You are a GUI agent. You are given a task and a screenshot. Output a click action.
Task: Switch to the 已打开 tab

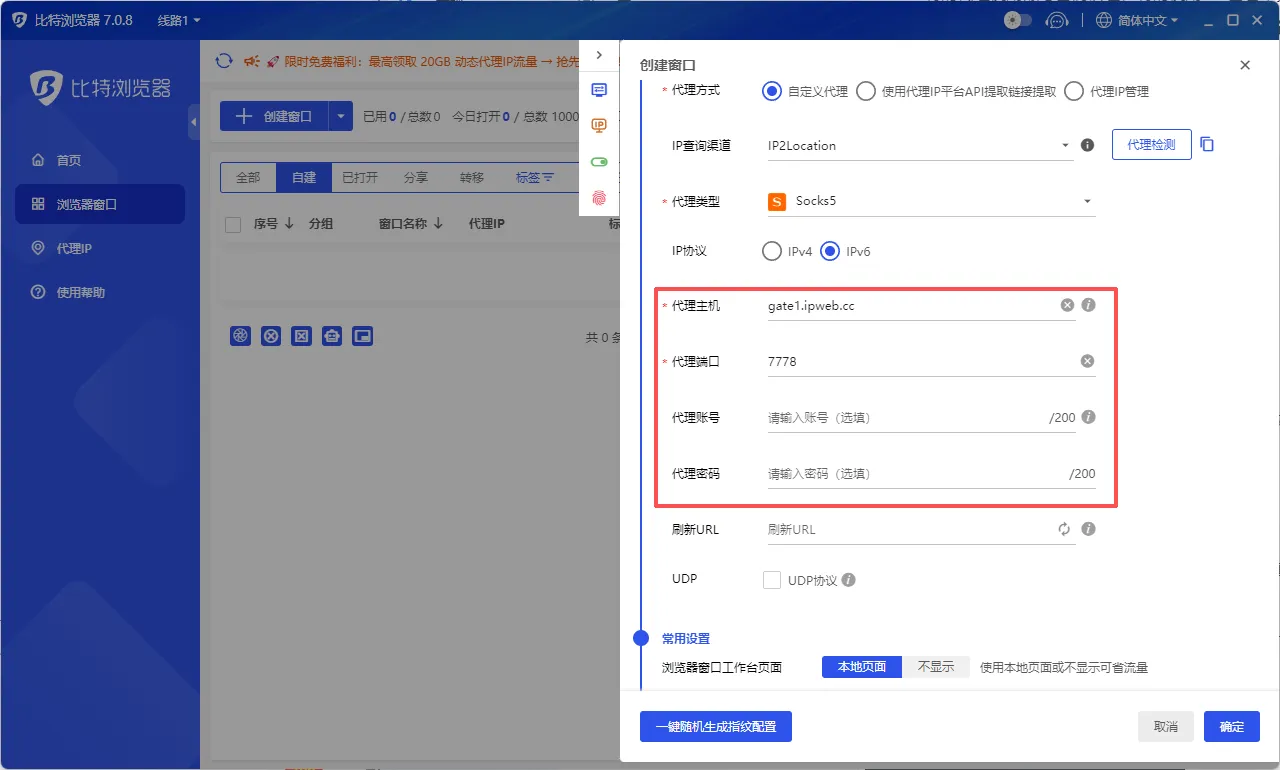coord(360,177)
